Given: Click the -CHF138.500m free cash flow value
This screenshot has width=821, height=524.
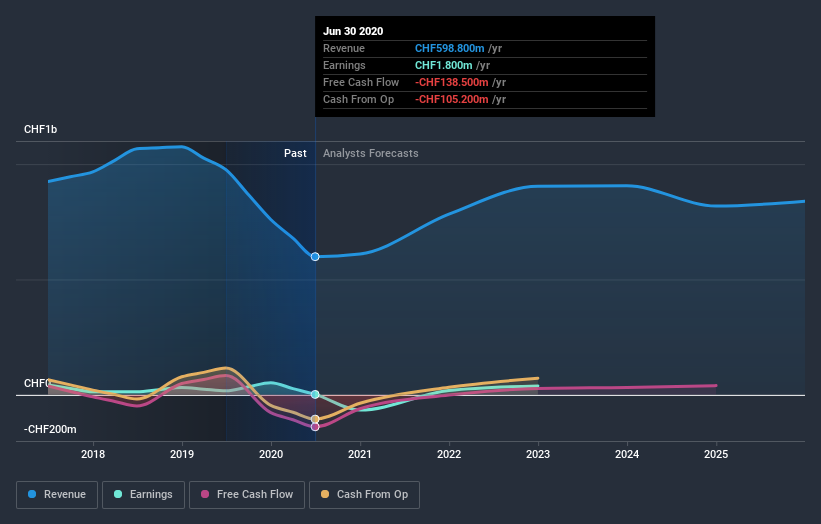Looking at the screenshot, I should coord(452,82).
